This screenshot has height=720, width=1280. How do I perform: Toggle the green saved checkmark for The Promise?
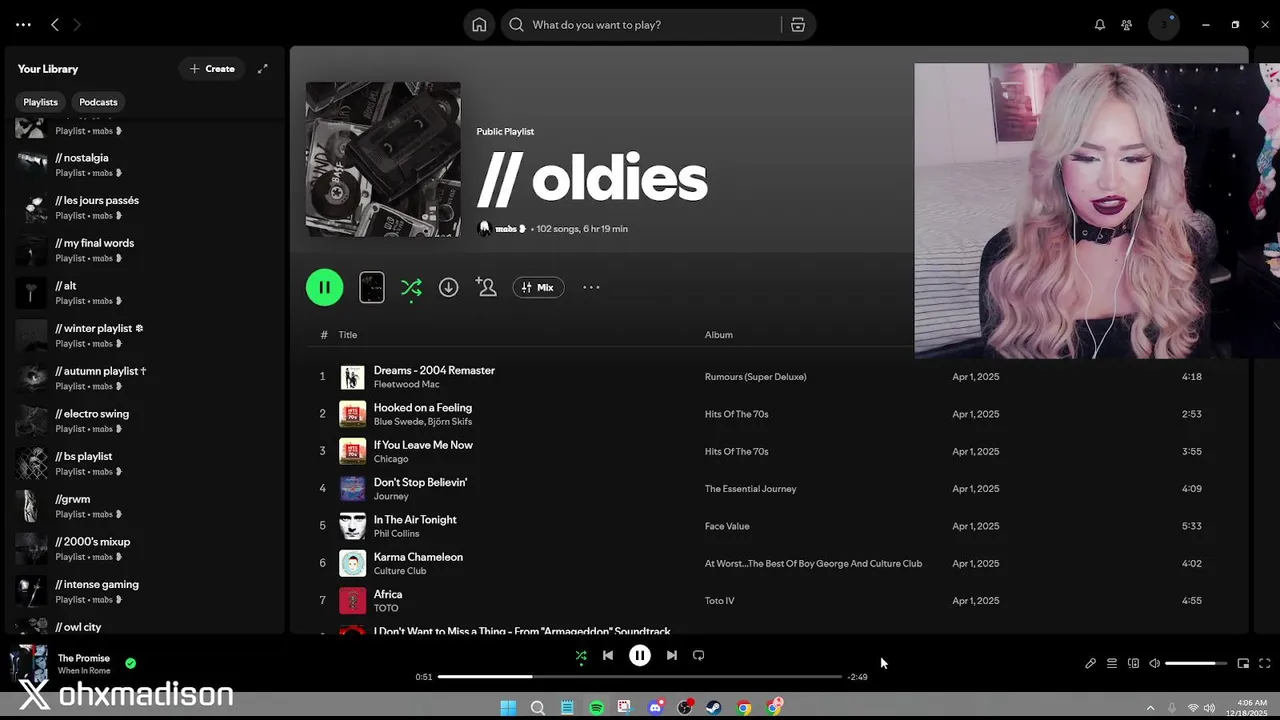[x=131, y=663]
